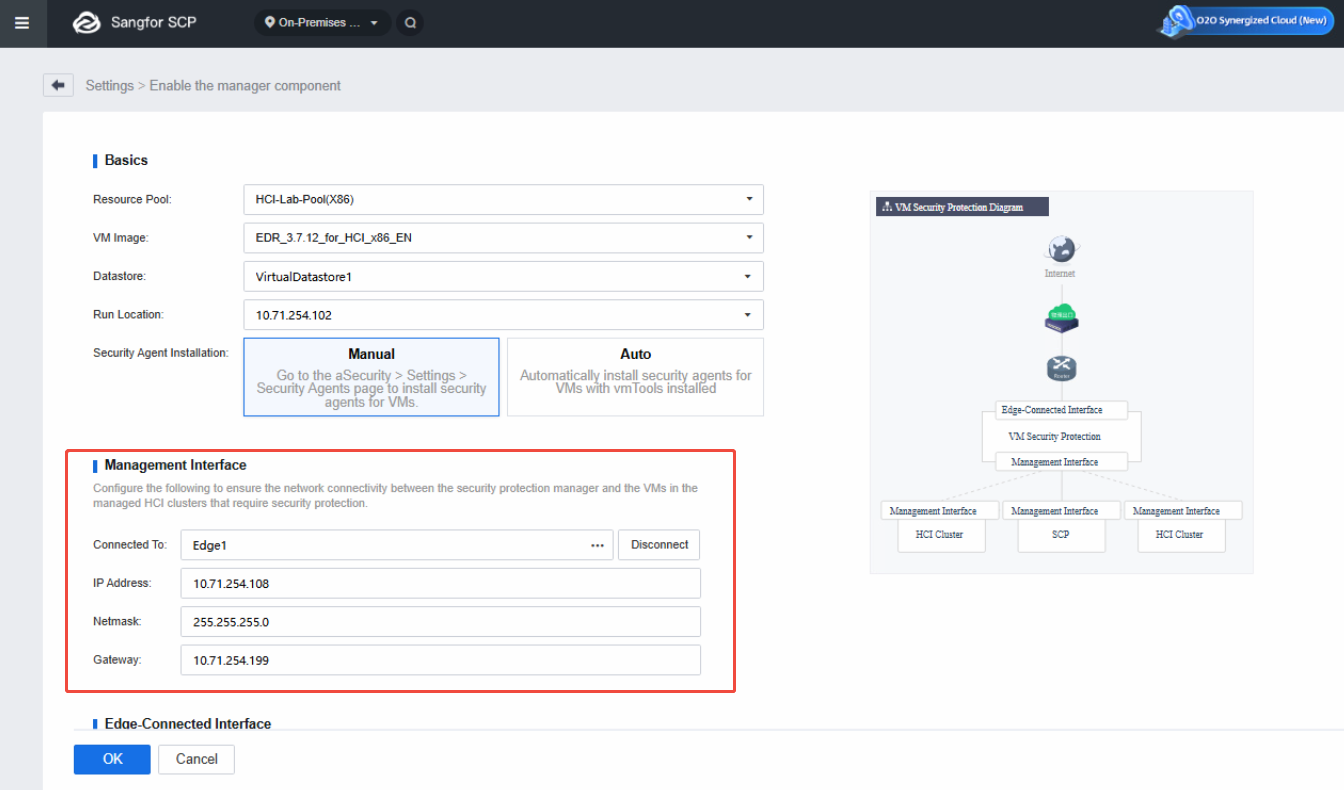Viewport: 1344px width, 790px height.
Task: Select Manual security agent installation
Action: coord(371,377)
